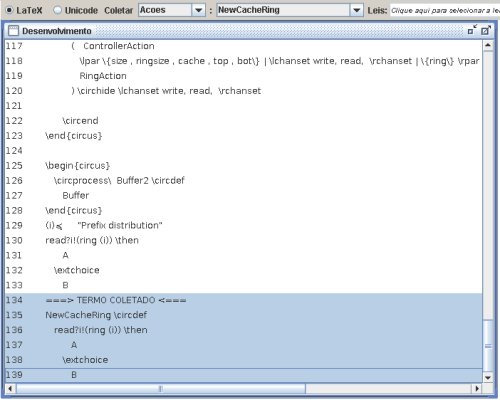
Task: Click the RingAction text on line 119
Action: (103, 76)
